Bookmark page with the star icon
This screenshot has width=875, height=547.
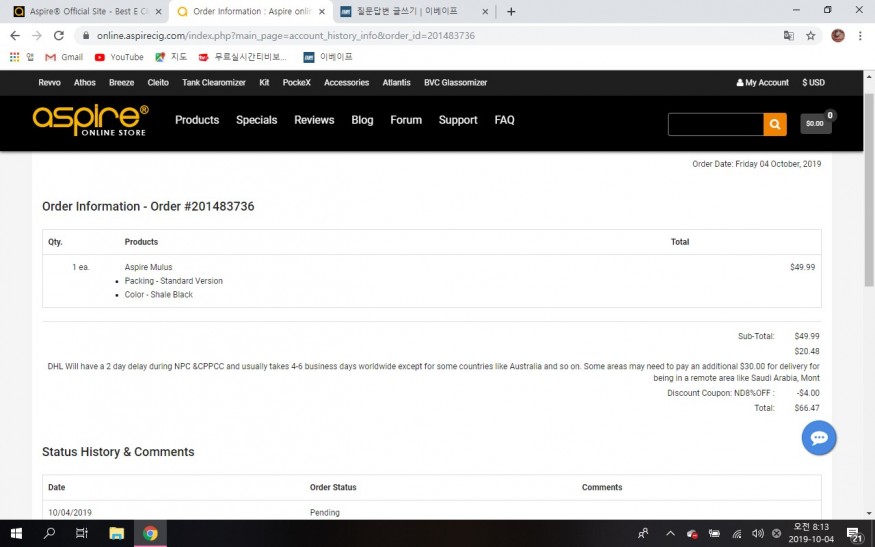tap(810, 36)
